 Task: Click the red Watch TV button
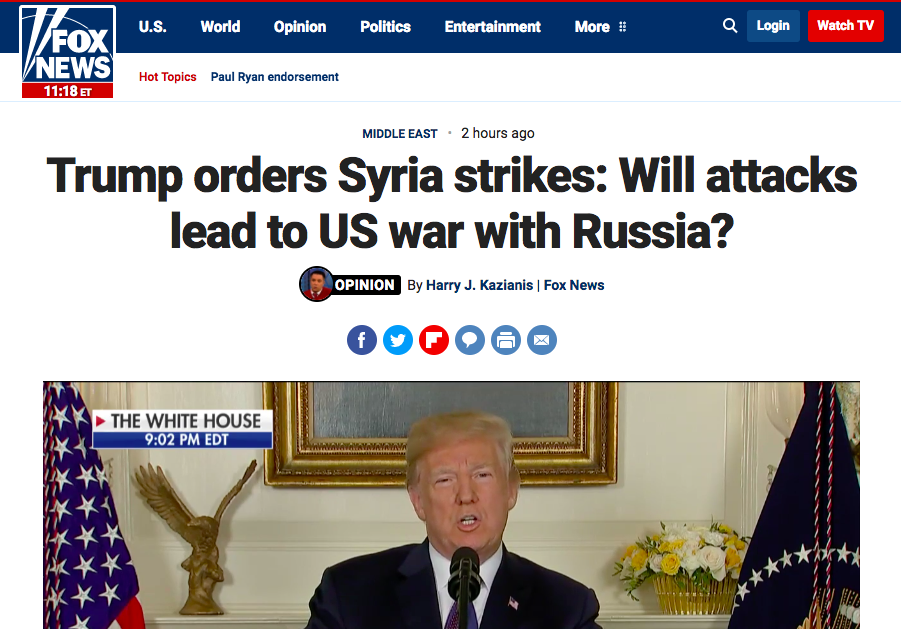[845, 26]
